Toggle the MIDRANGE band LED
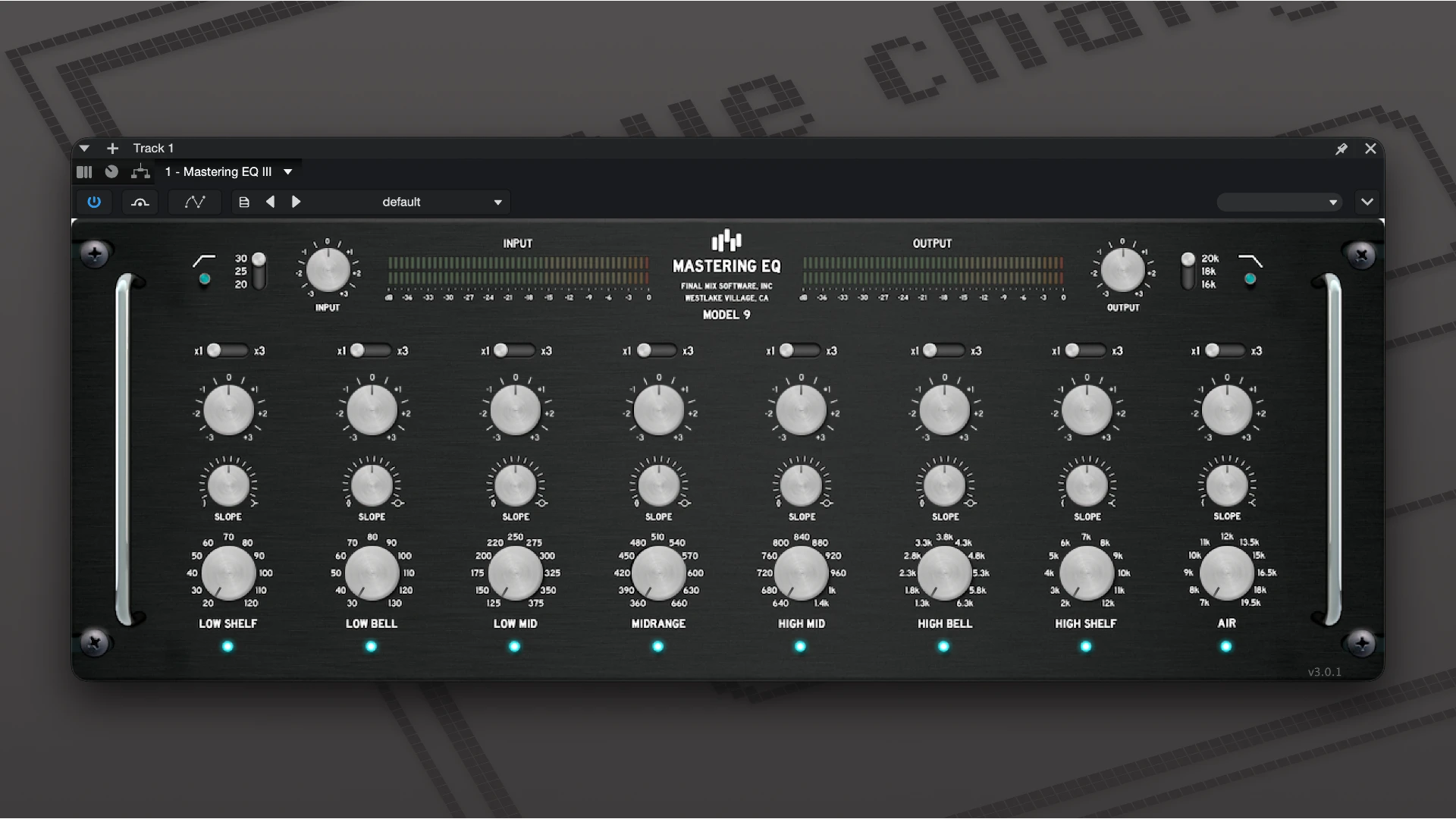The image size is (1456, 819). click(657, 646)
